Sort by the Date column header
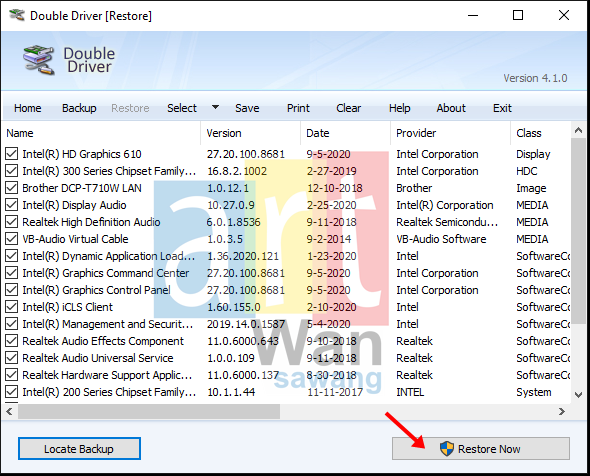 click(x=345, y=133)
